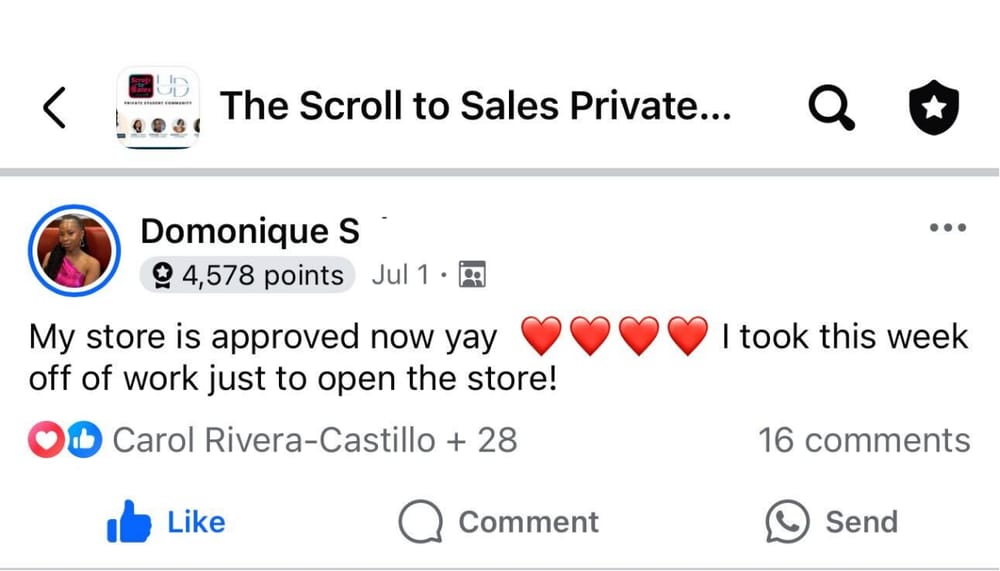Click the blue thumbs-up reaction icon
The image size is (1000, 571).
click(85, 440)
